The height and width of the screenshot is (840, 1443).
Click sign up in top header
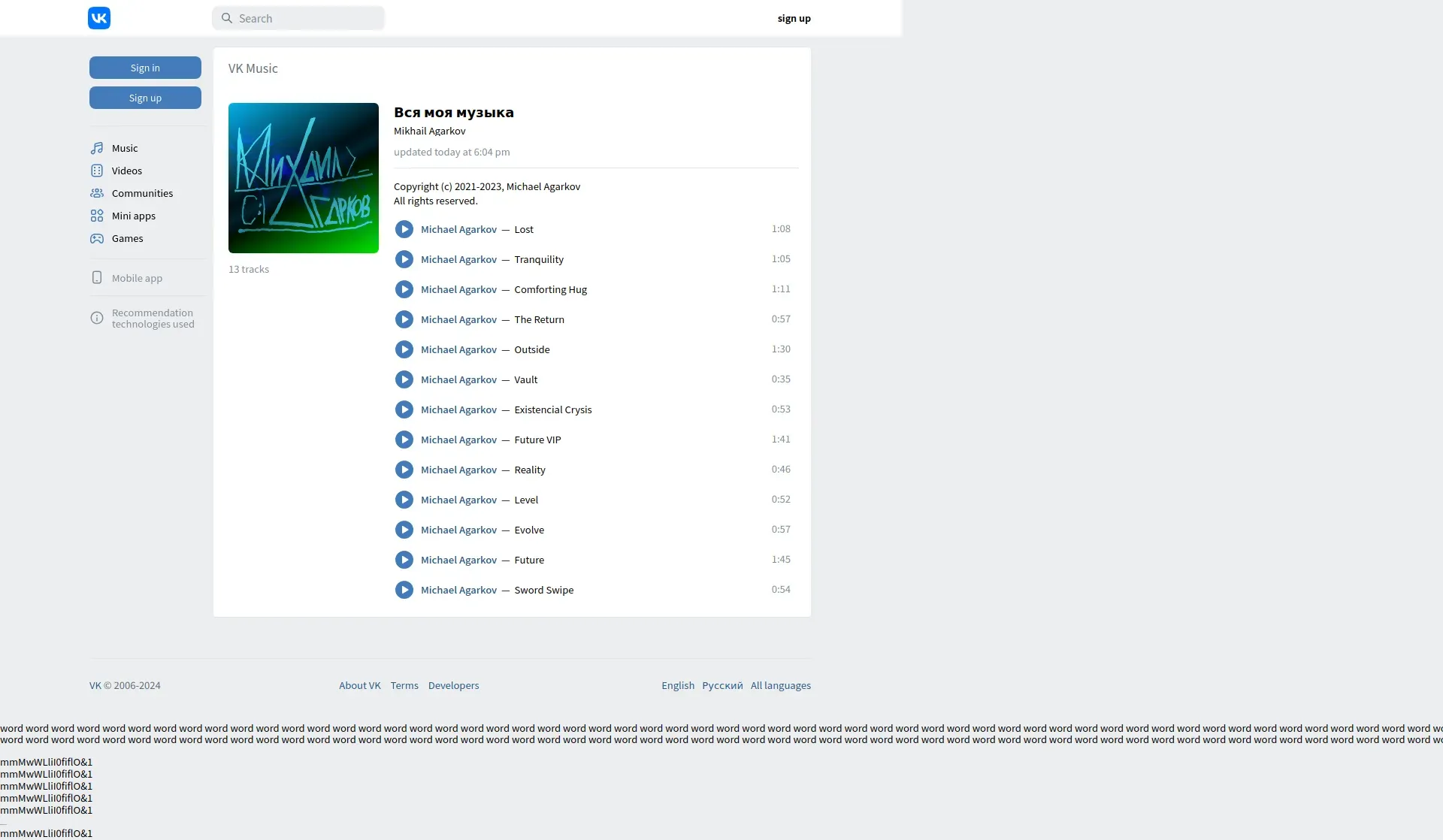pyautogui.click(x=794, y=18)
